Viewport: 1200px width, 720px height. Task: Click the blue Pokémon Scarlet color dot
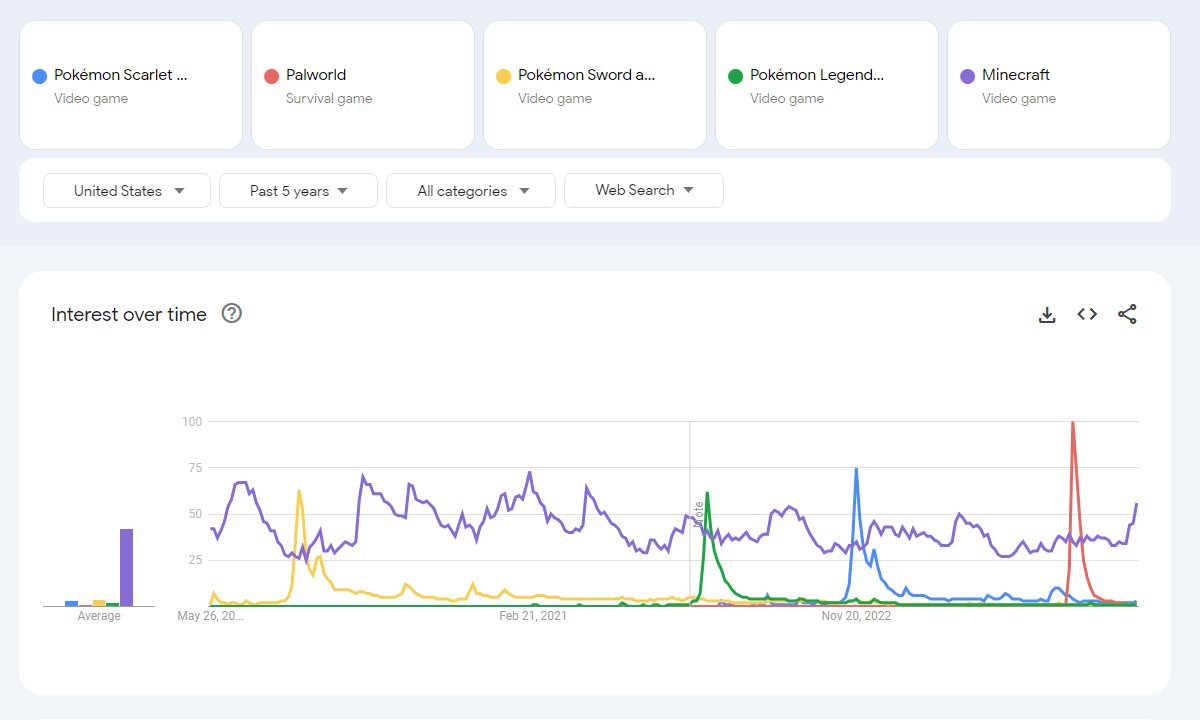(40, 76)
